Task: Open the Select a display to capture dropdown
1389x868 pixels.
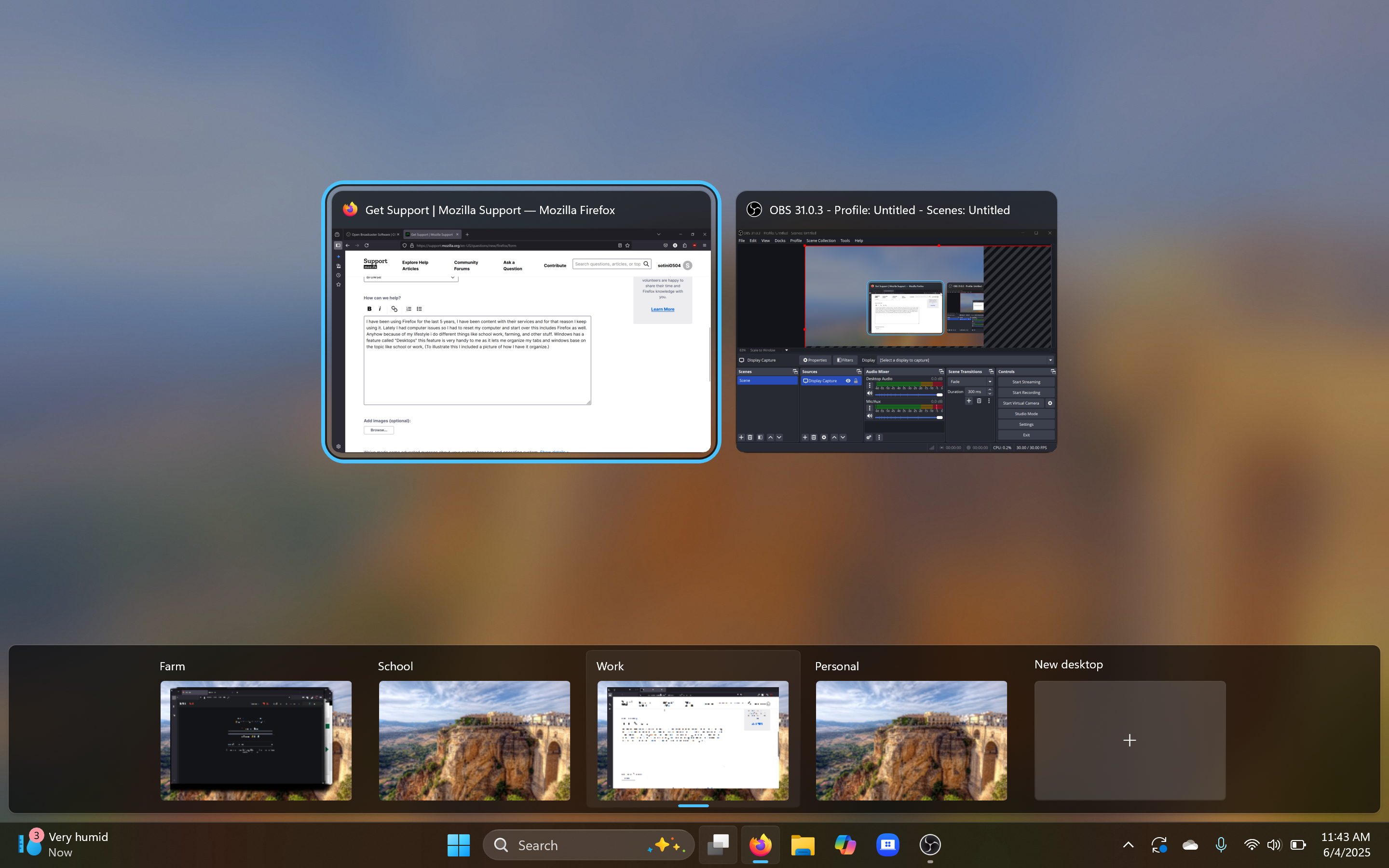Action: tap(966, 360)
